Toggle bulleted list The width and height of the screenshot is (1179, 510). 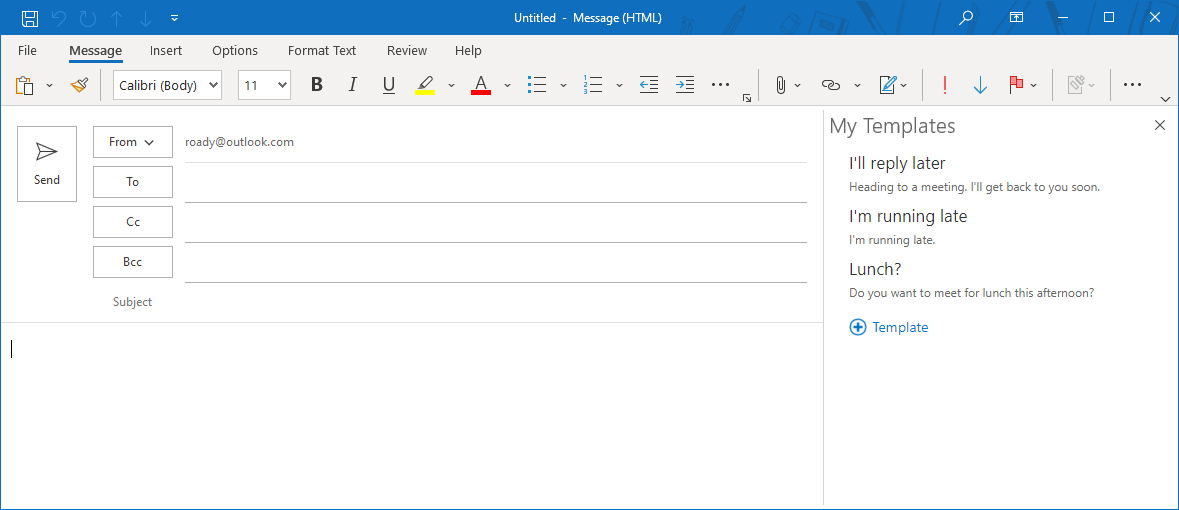pos(537,85)
